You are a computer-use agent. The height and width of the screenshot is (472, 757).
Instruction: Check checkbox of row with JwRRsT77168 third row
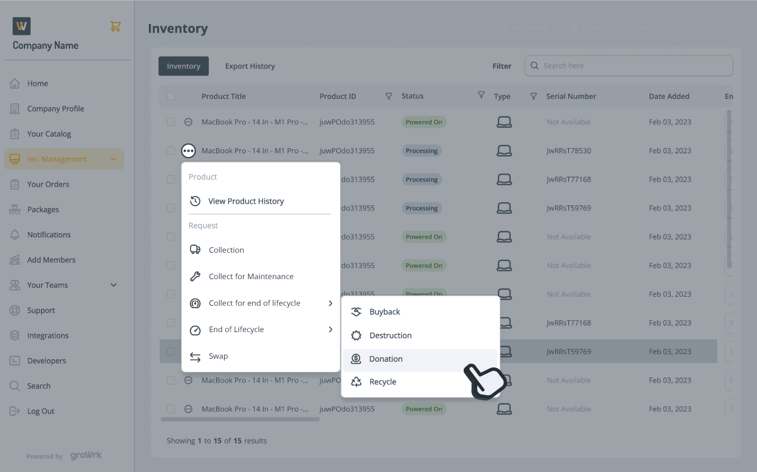170,180
